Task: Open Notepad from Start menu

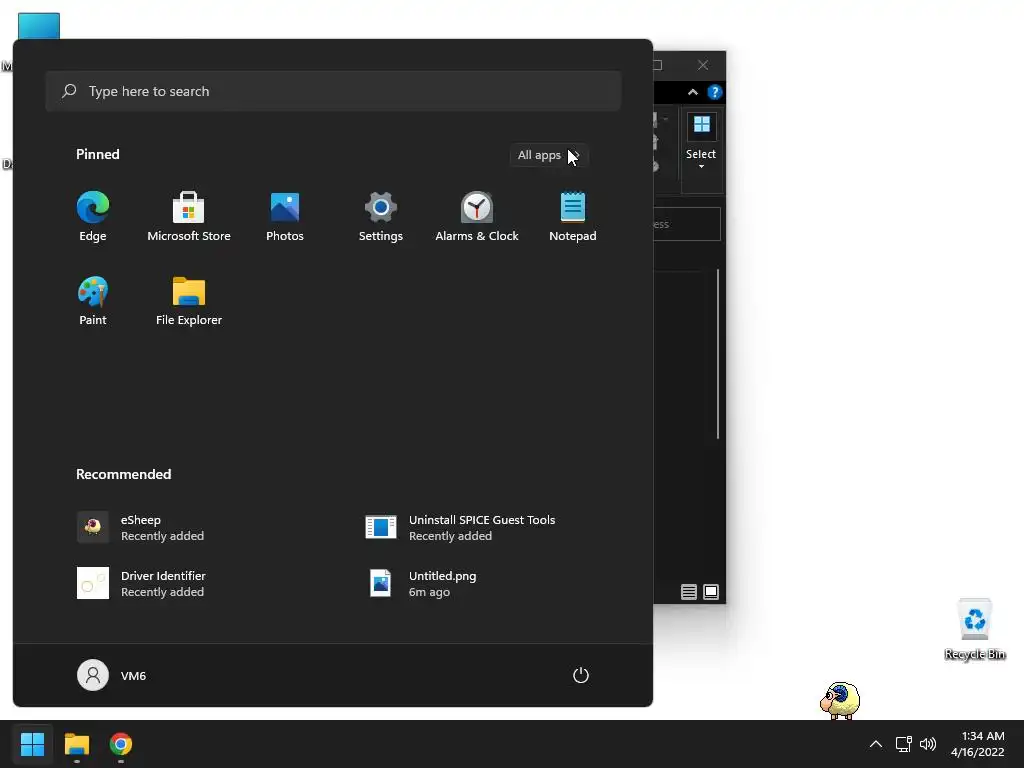Action: pyautogui.click(x=573, y=217)
